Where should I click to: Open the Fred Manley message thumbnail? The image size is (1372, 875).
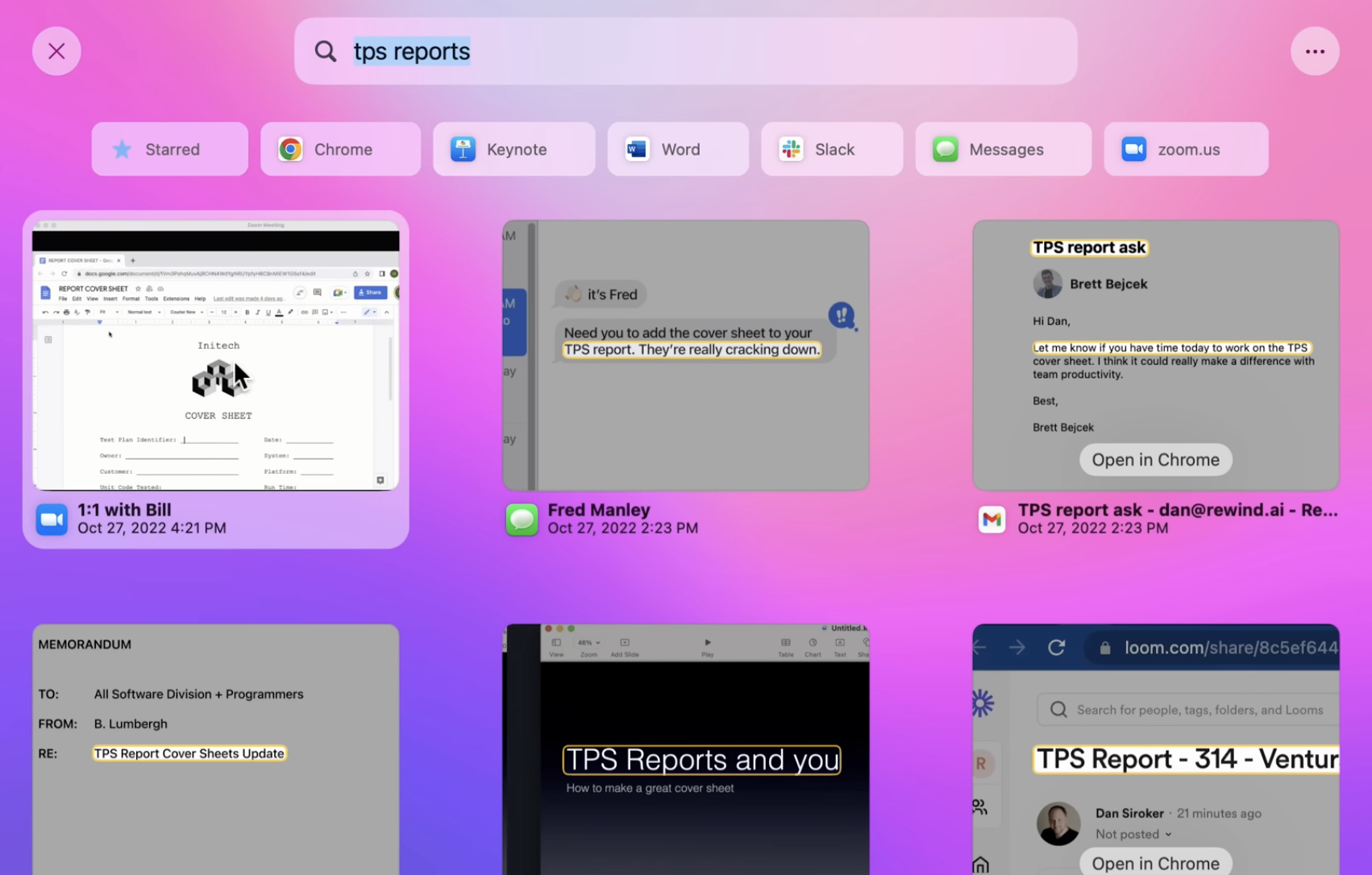pyautogui.click(x=686, y=355)
